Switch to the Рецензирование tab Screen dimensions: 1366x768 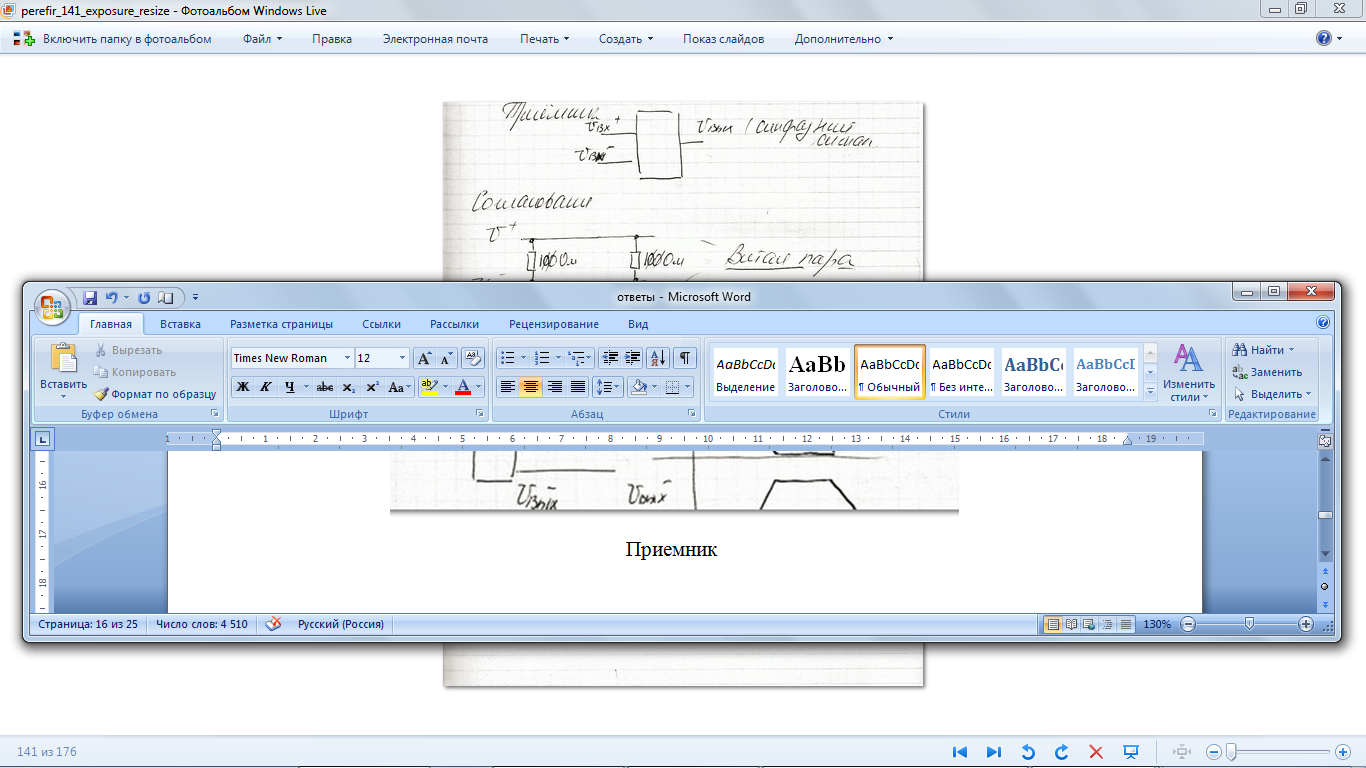tap(554, 324)
